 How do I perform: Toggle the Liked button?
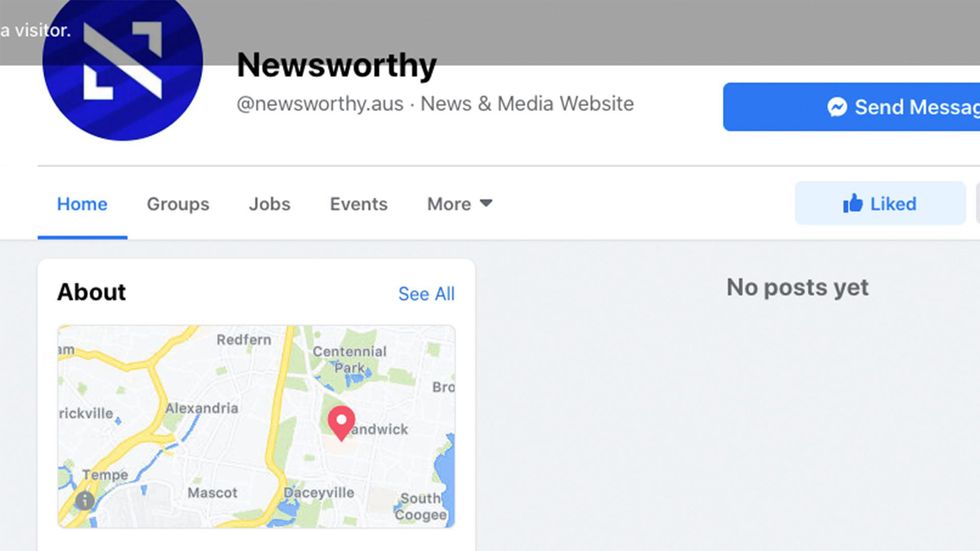point(880,204)
